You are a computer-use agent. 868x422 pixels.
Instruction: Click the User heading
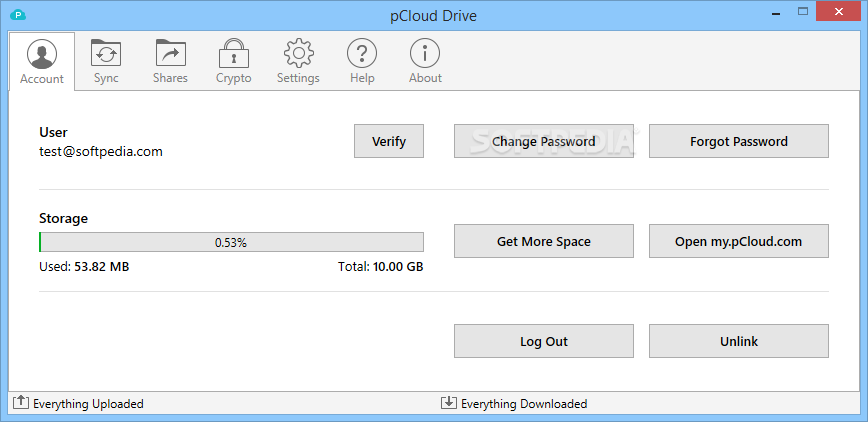click(53, 132)
